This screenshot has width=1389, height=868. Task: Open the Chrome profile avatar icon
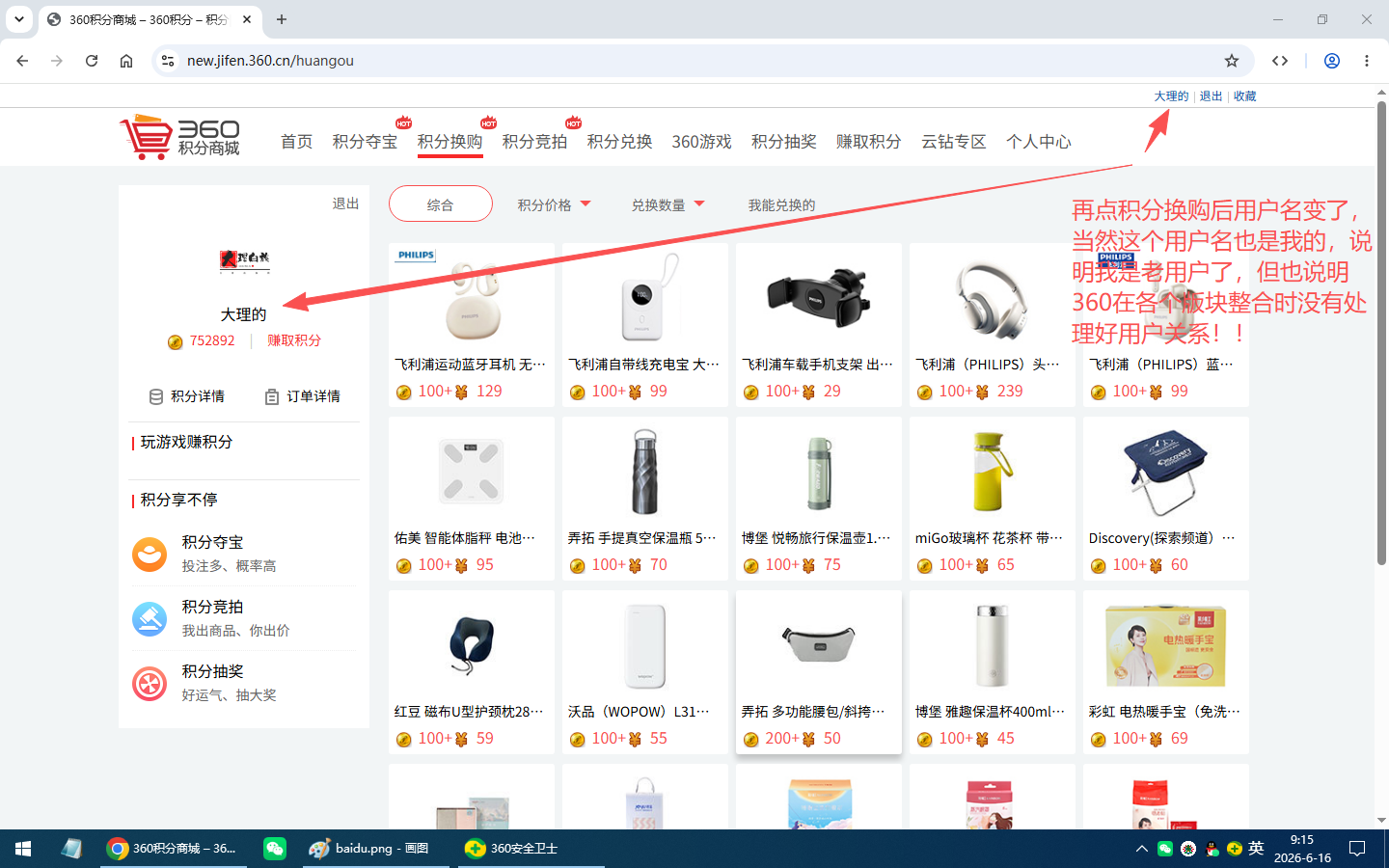pos(1332,61)
